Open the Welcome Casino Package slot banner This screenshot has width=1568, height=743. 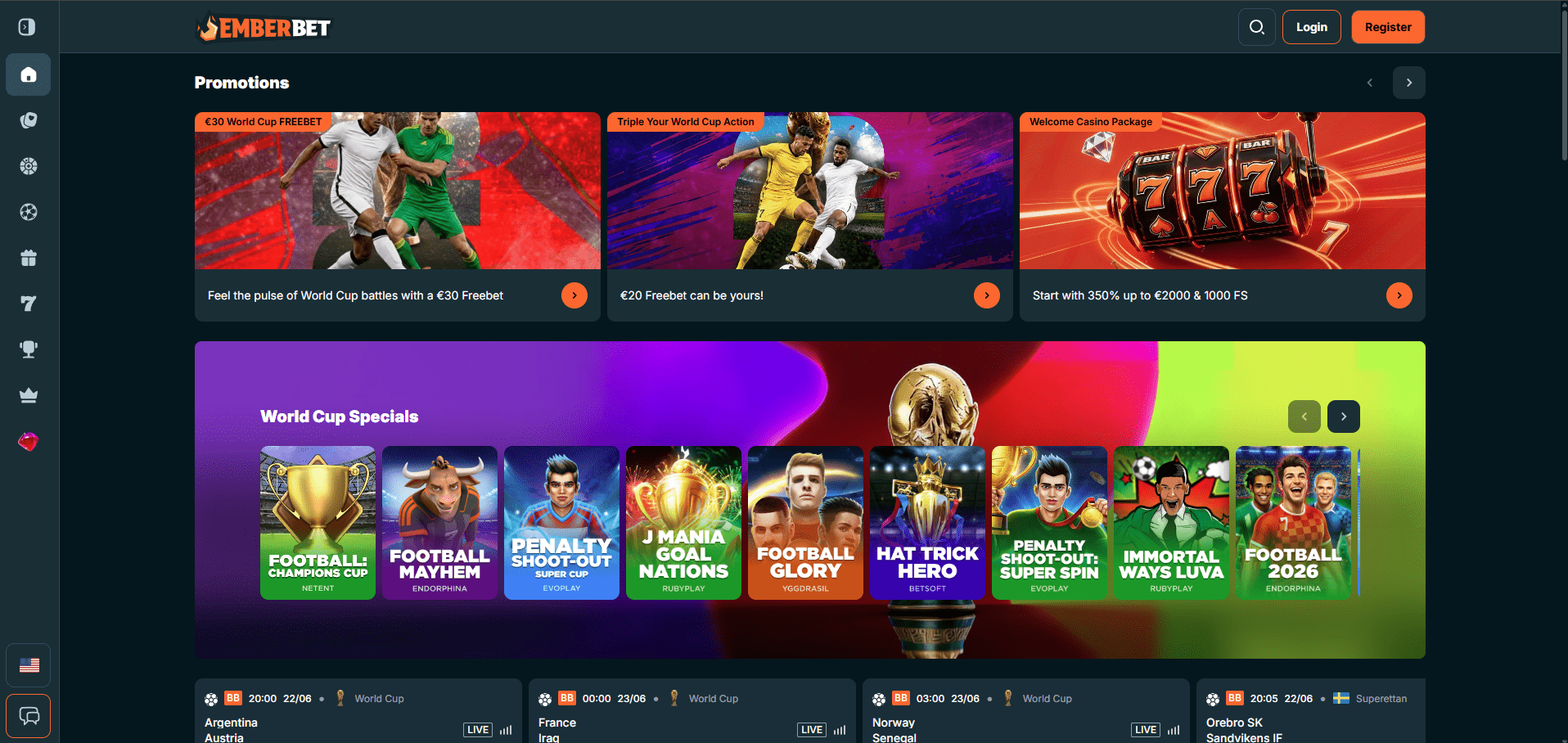tap(1223, 191)
